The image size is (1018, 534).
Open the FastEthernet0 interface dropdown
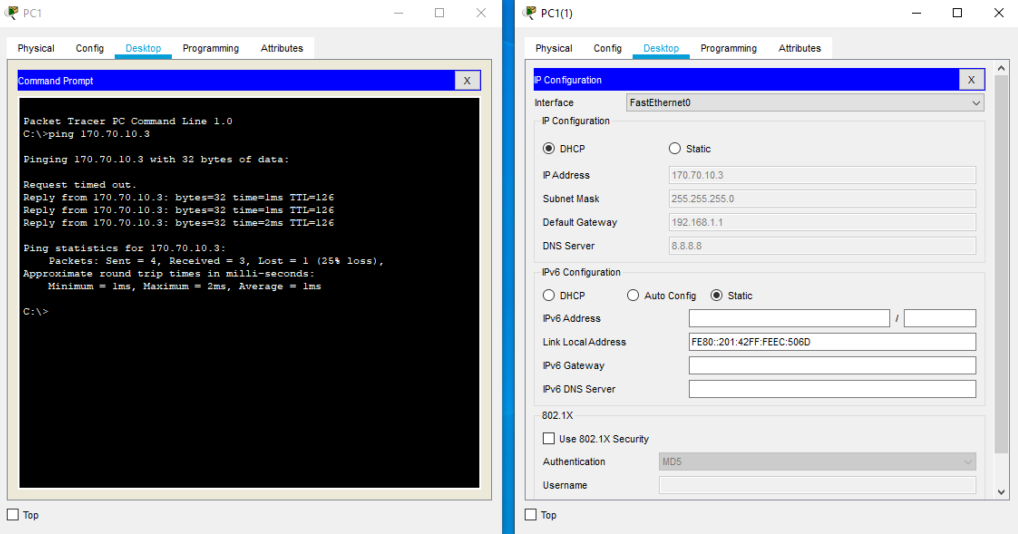tap(804, 103)
